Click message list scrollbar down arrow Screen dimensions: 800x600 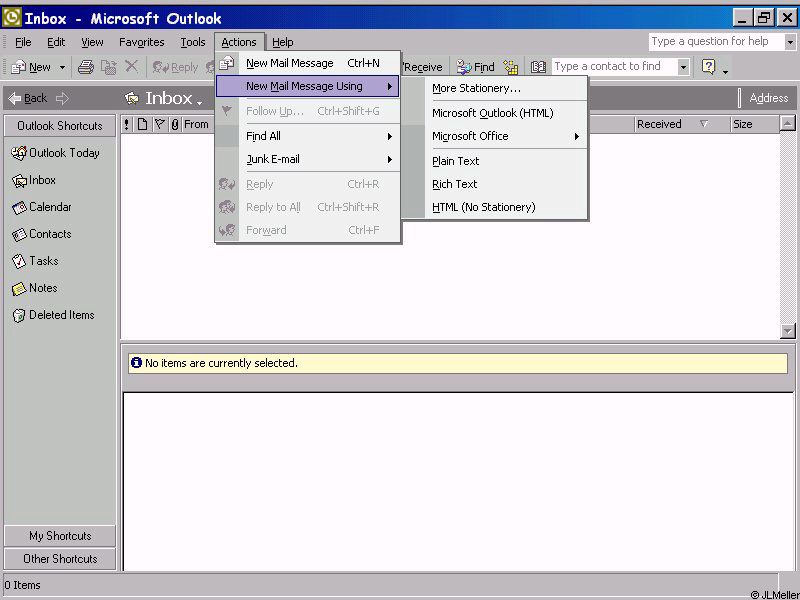788,331
